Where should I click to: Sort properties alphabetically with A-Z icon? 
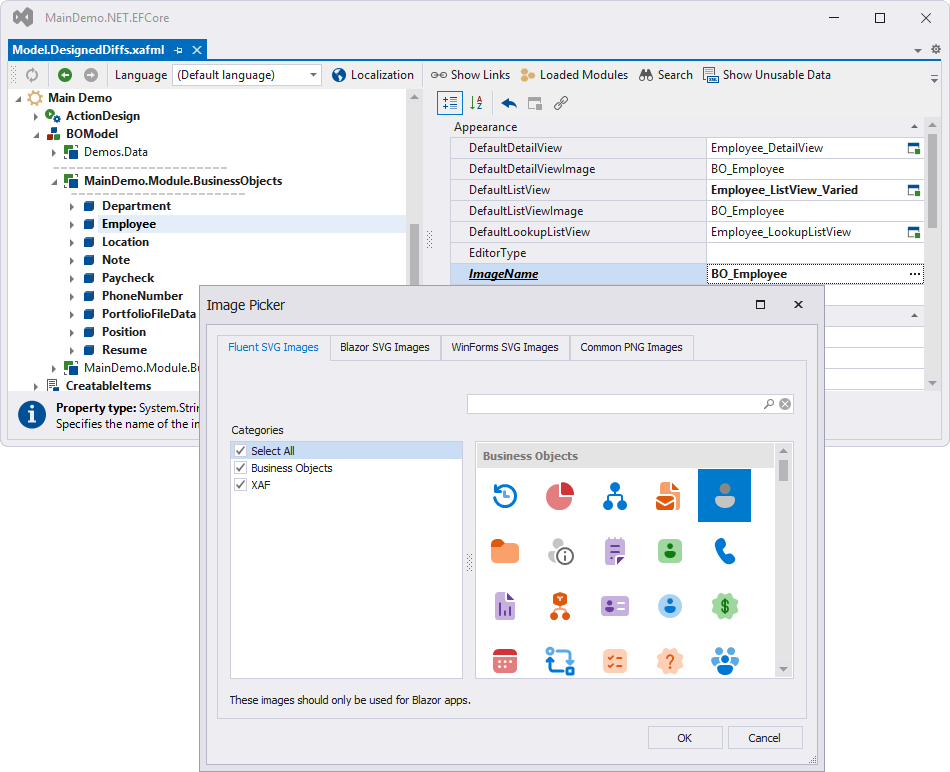coord(476,103)
